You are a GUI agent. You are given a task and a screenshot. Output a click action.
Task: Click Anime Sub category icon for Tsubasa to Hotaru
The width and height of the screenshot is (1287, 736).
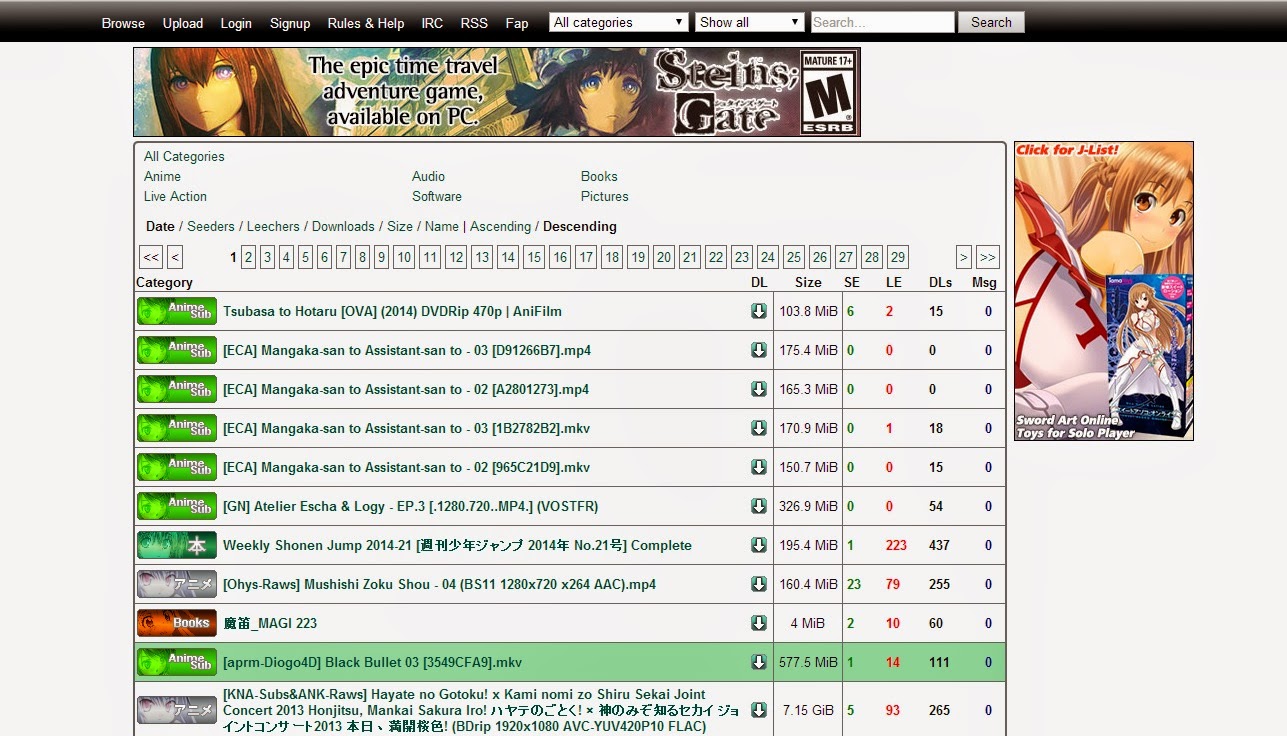pyautogui.click(x=177, y=311)
